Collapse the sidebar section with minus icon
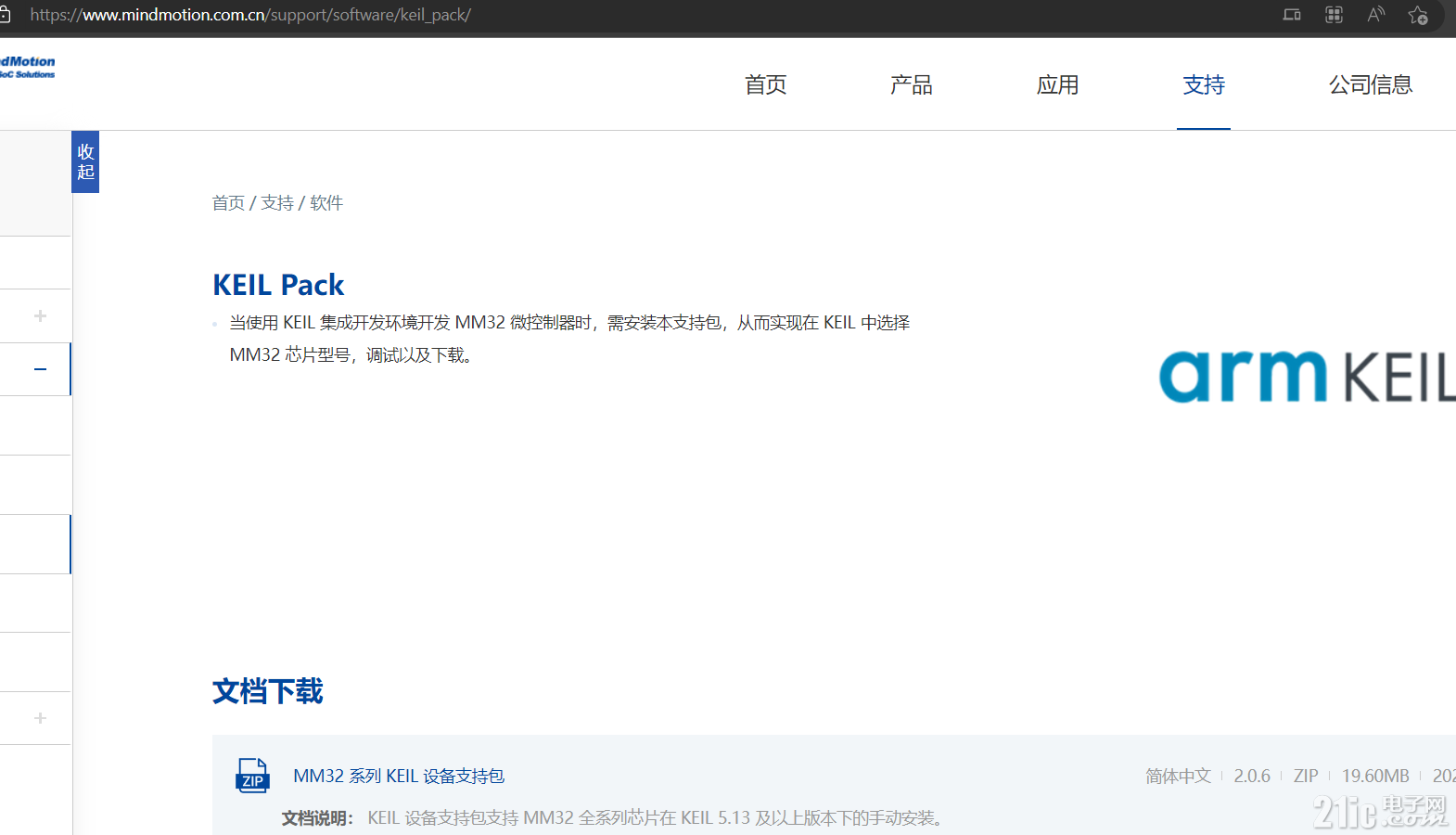Viewport: 1456px width, 835px height. (x=40, y=369)
